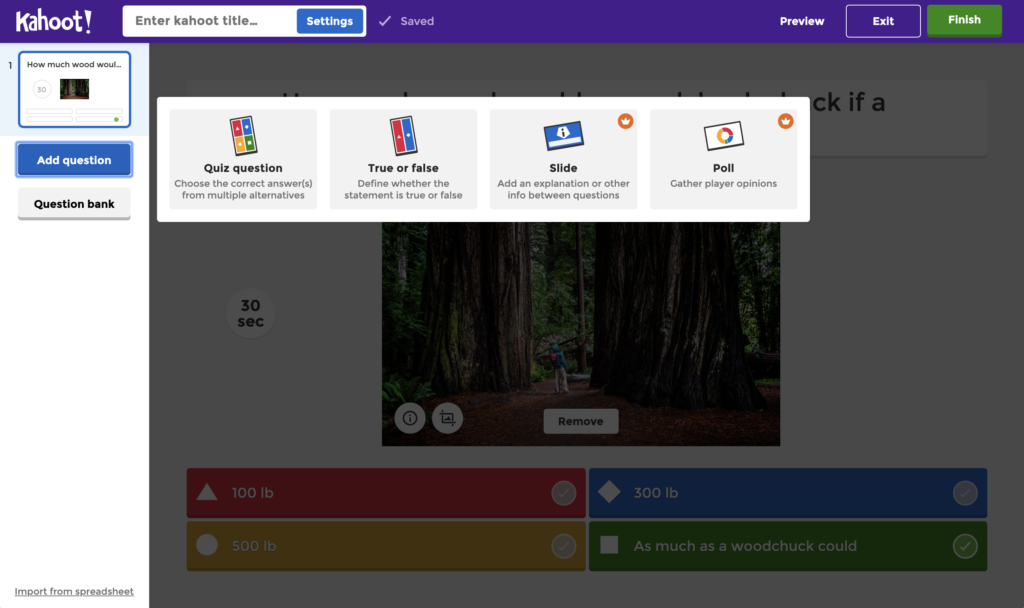Select the question 1 thumbnail

pos(74,88)
